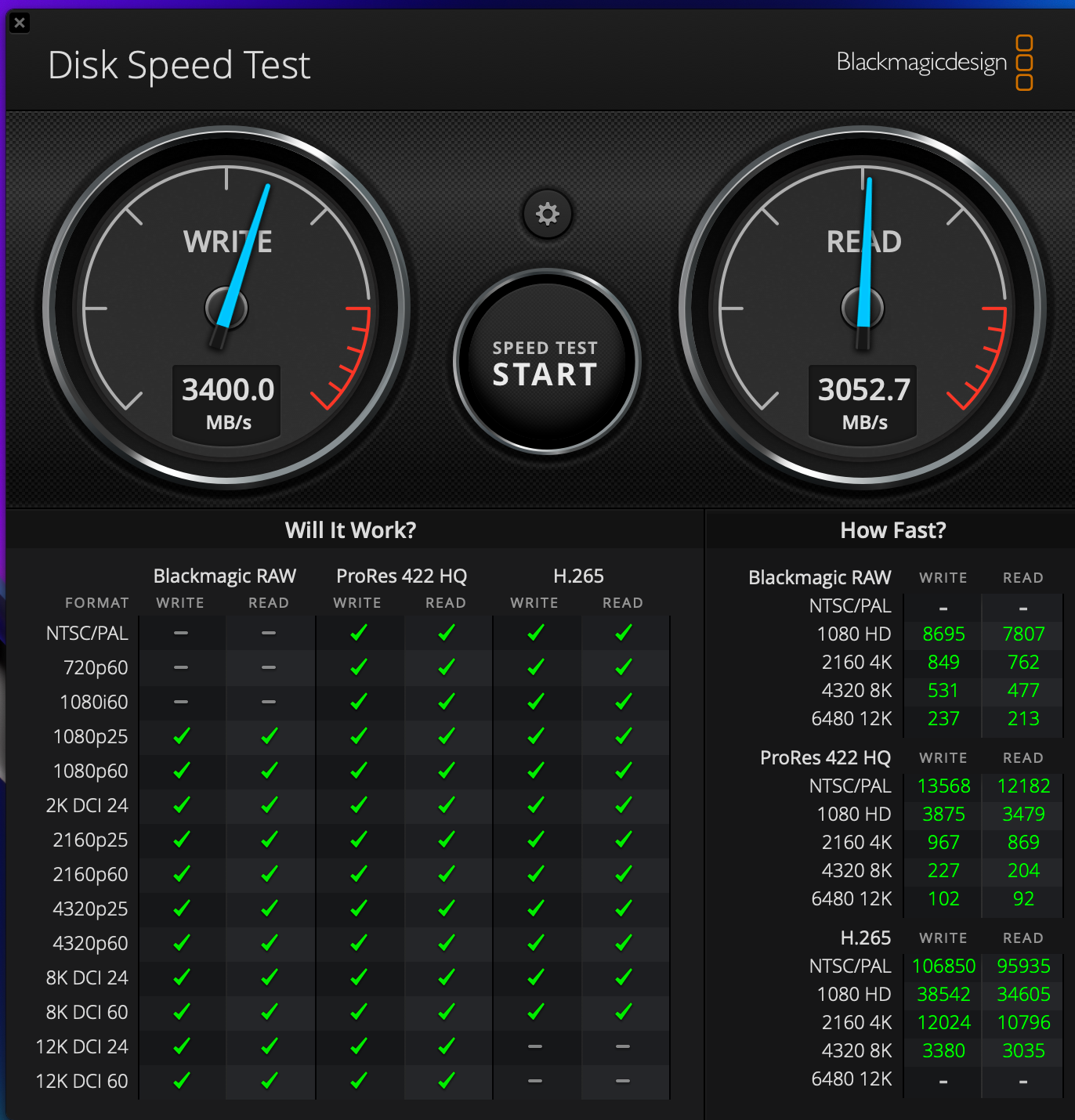Click the H.265 1080 HD read value 34605
1075x1120 pixels.
(x=1023, y=994)
